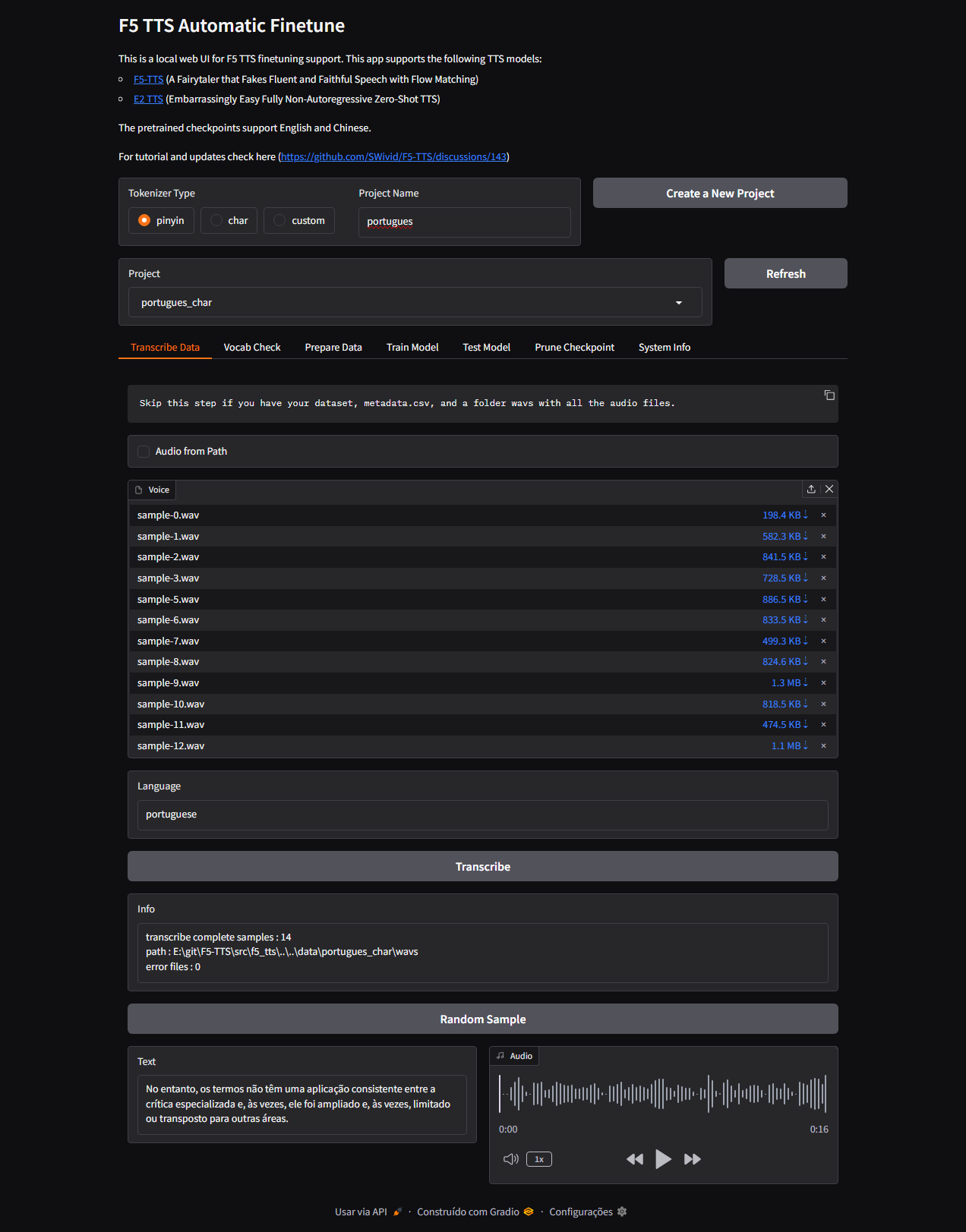The width and height of the screenshot is (966, 1232).
Task: Switch to Prepare Data tab
Action: [x=333, y=348]
